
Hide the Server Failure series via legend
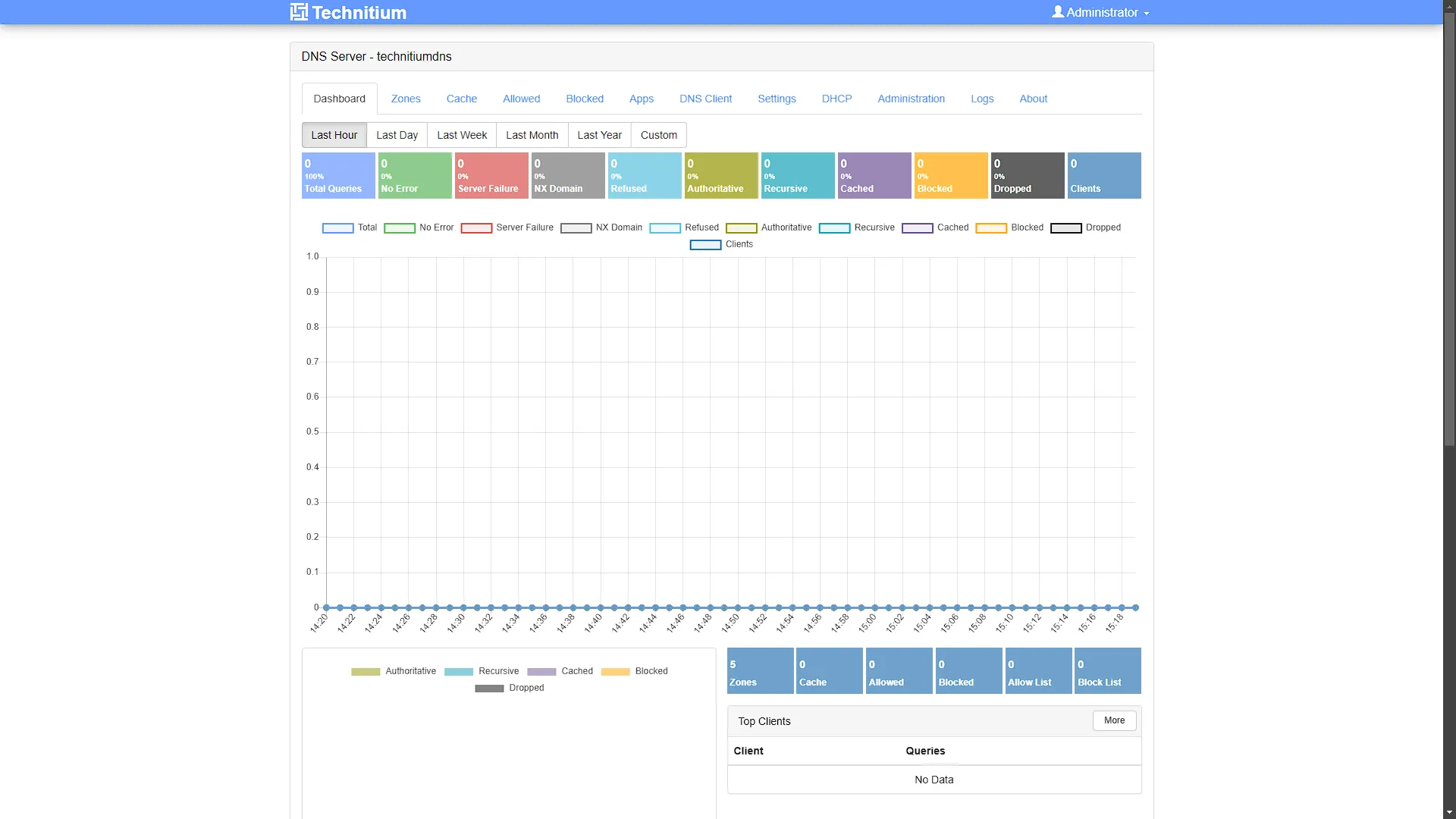click(507, 227)
